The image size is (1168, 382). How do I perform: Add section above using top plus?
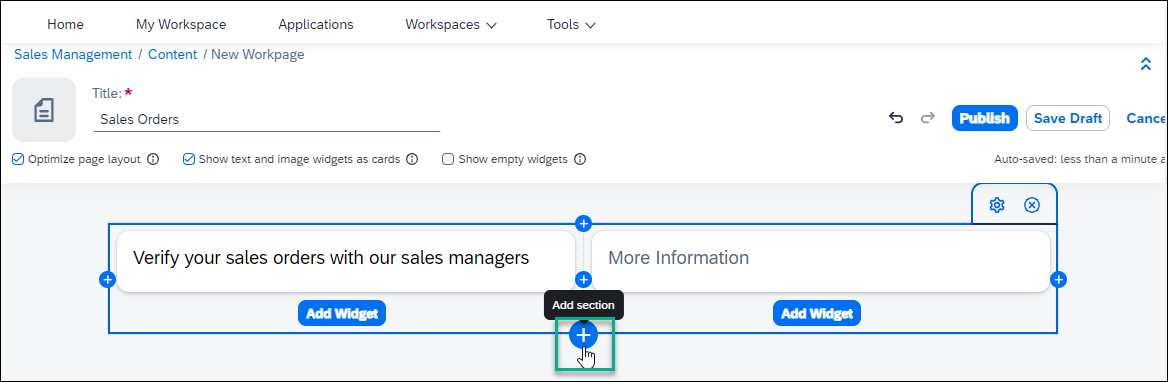click(x=583, y=223)
